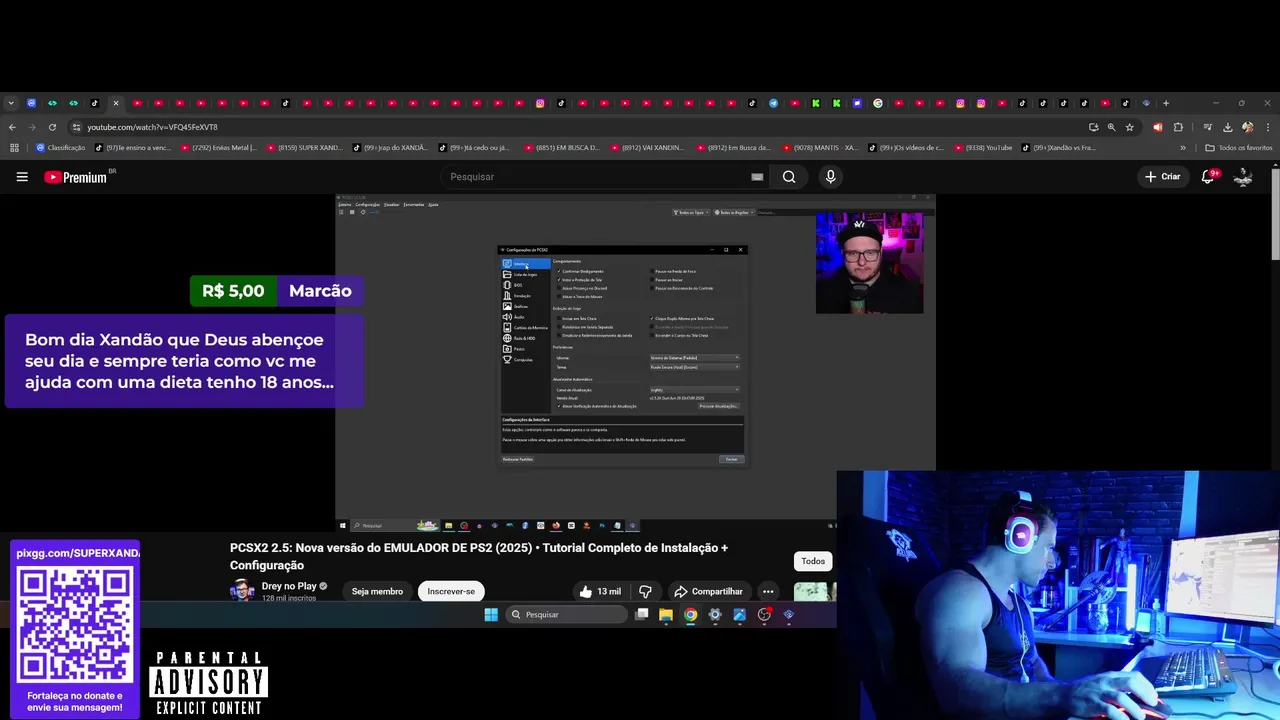Open the on-screen keyboard in YouTube search

(x=757, y=177)
